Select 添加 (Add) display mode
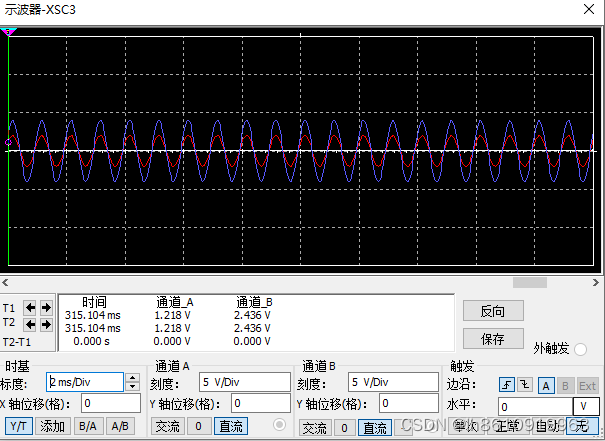 pyautogui.click(x=53, y=426)
